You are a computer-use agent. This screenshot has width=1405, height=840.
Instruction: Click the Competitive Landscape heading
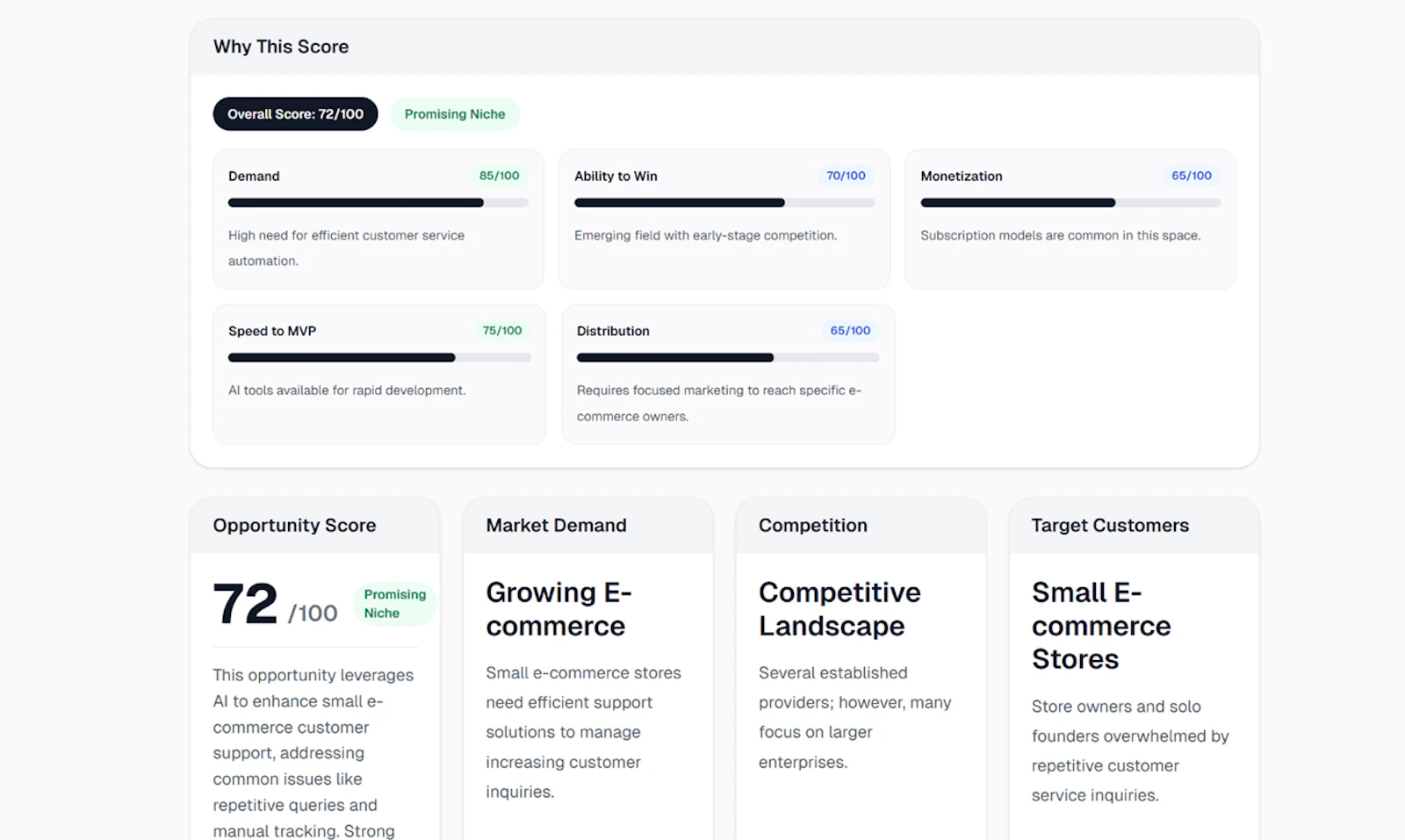839,609
